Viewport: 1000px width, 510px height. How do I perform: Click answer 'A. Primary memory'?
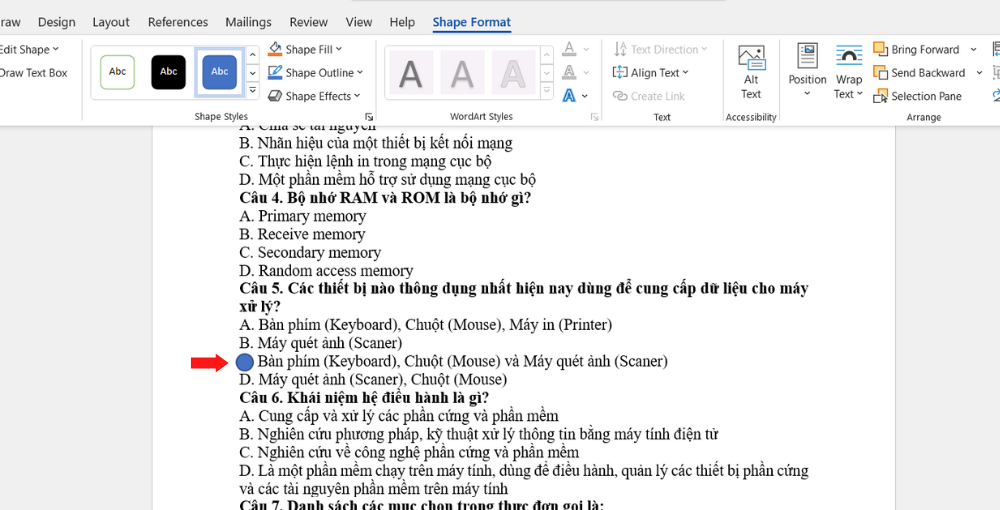point(303,216)
